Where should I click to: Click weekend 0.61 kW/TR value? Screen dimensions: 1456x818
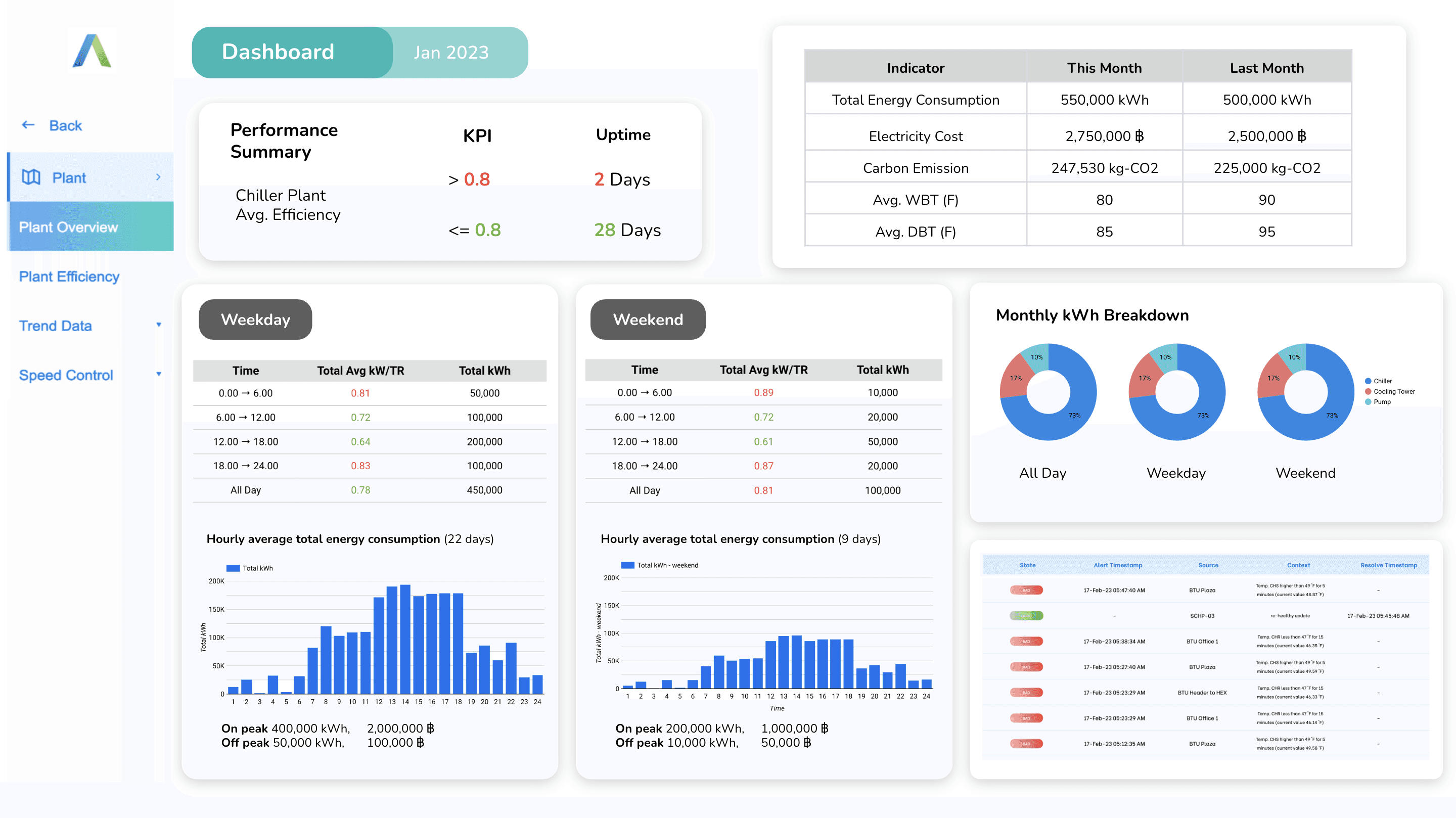tap(763, 442)
